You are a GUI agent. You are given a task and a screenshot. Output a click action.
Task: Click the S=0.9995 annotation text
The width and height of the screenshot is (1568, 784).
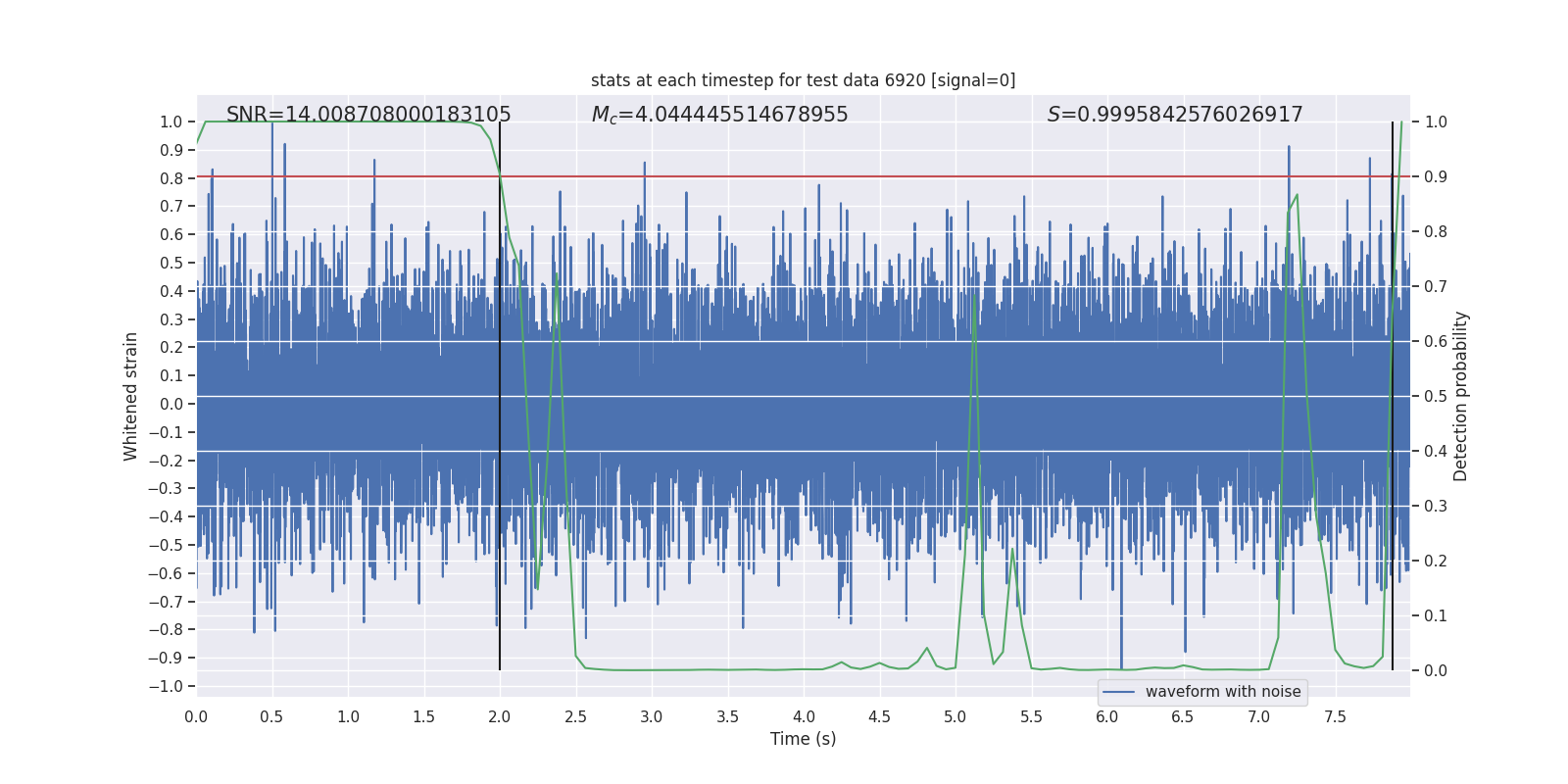tap(1175, 115)
